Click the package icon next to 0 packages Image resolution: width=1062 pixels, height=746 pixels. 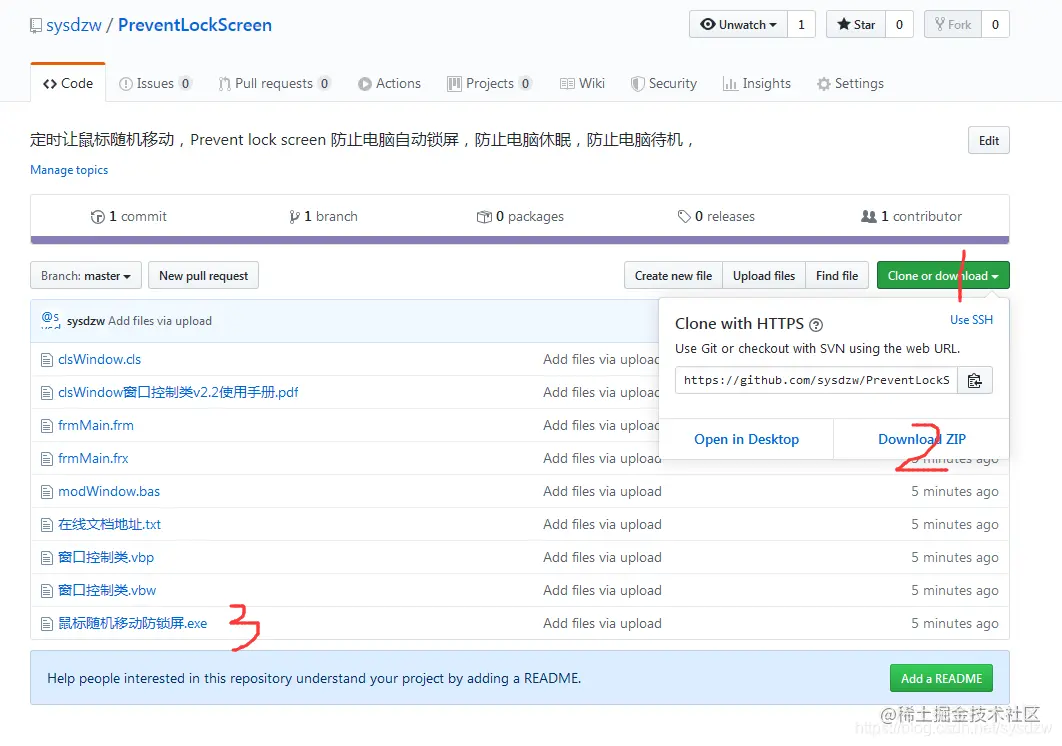click(x=484, y=216)
